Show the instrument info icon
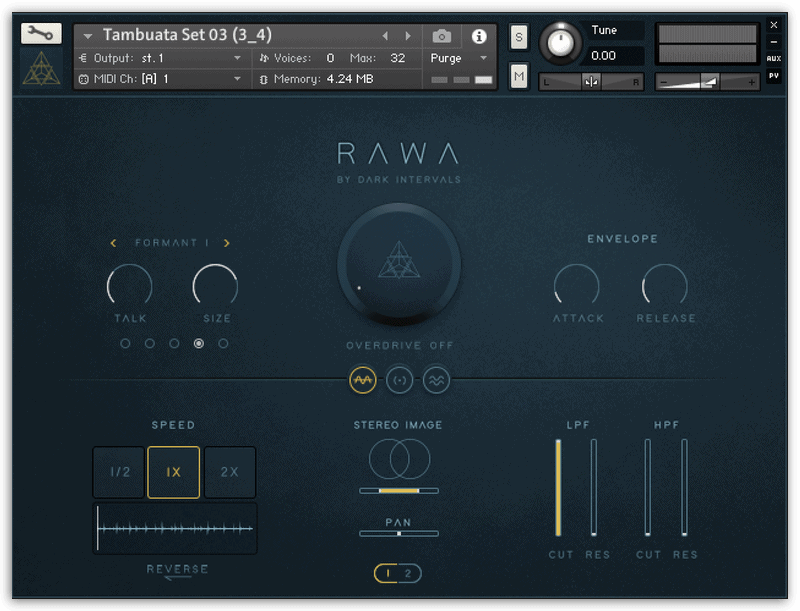The image size is (800, 611). point(479,36)
